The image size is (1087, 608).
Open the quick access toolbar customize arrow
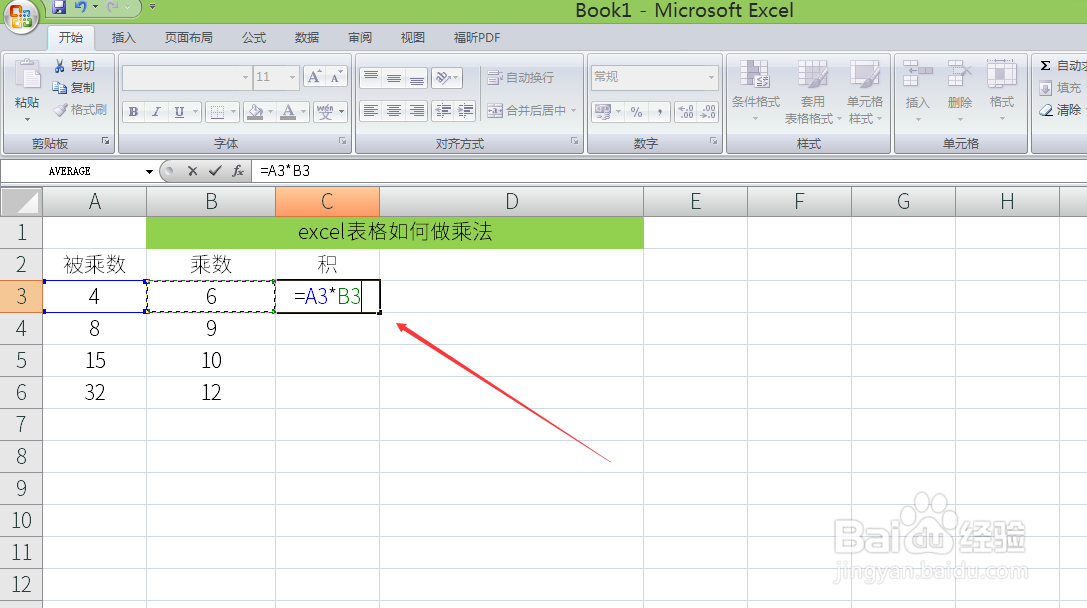click(153, 7)
